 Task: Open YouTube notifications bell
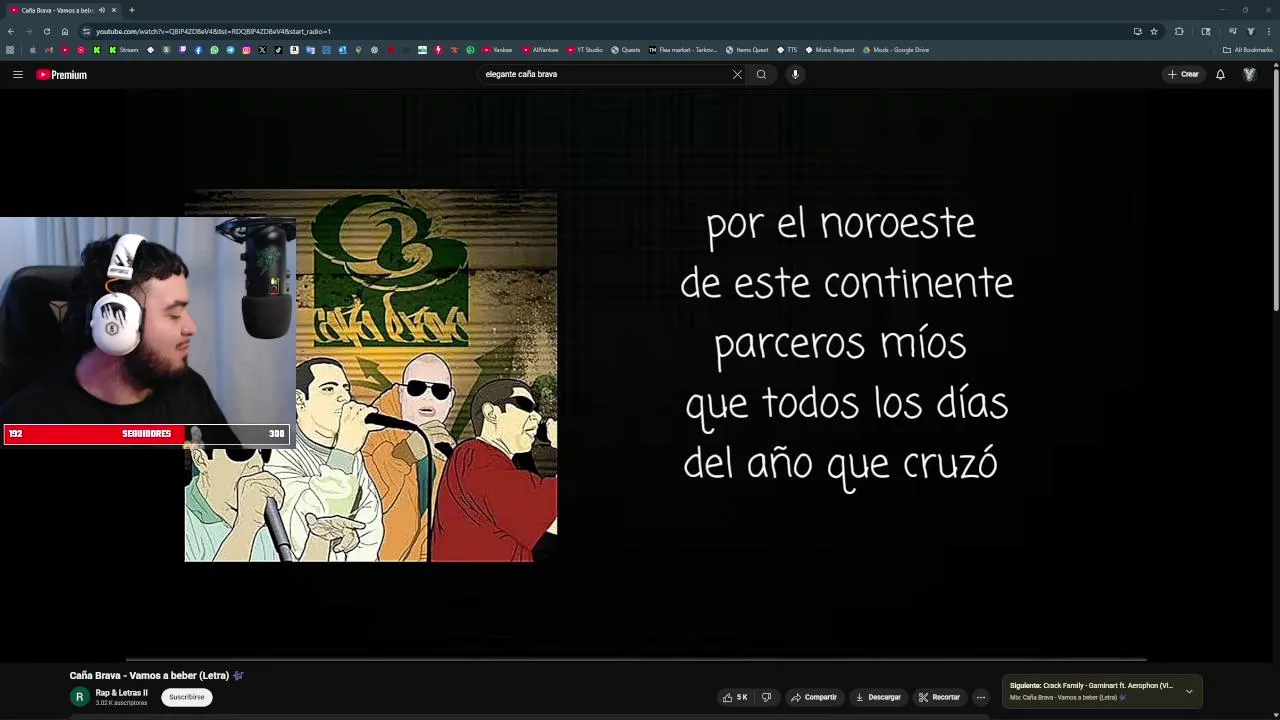(1220, 74)
